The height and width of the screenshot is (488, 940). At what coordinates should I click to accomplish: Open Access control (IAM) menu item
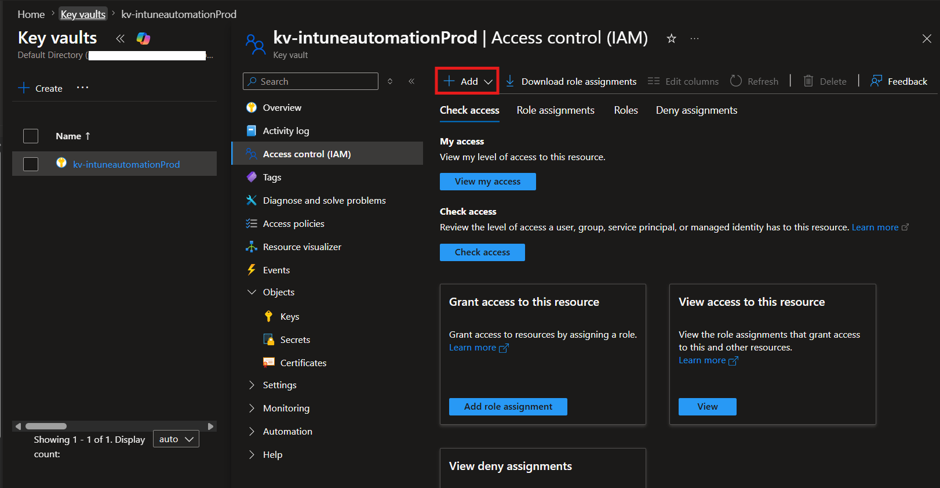coord(327,153)
